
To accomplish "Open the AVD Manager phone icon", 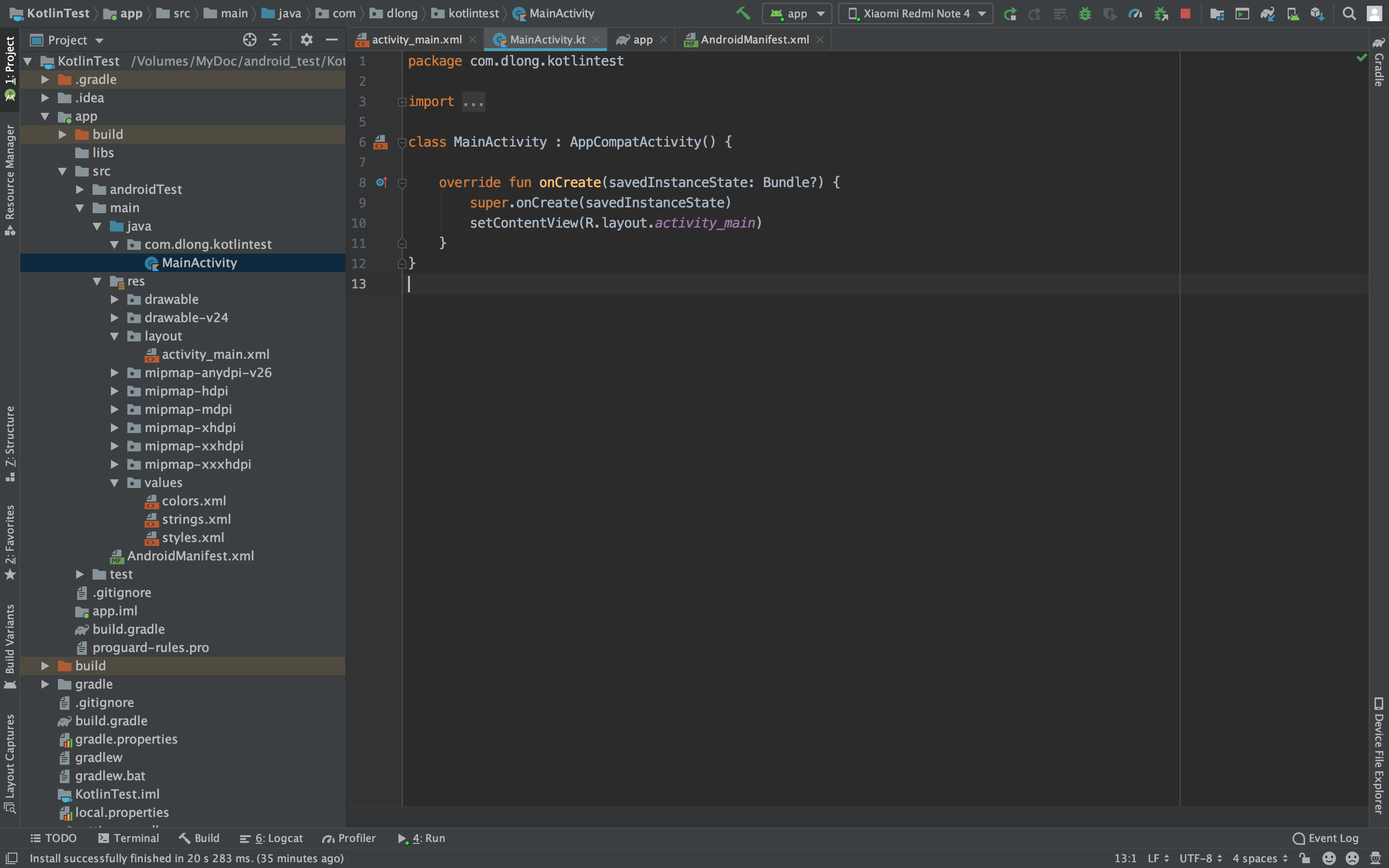I will pos(1293,14).
